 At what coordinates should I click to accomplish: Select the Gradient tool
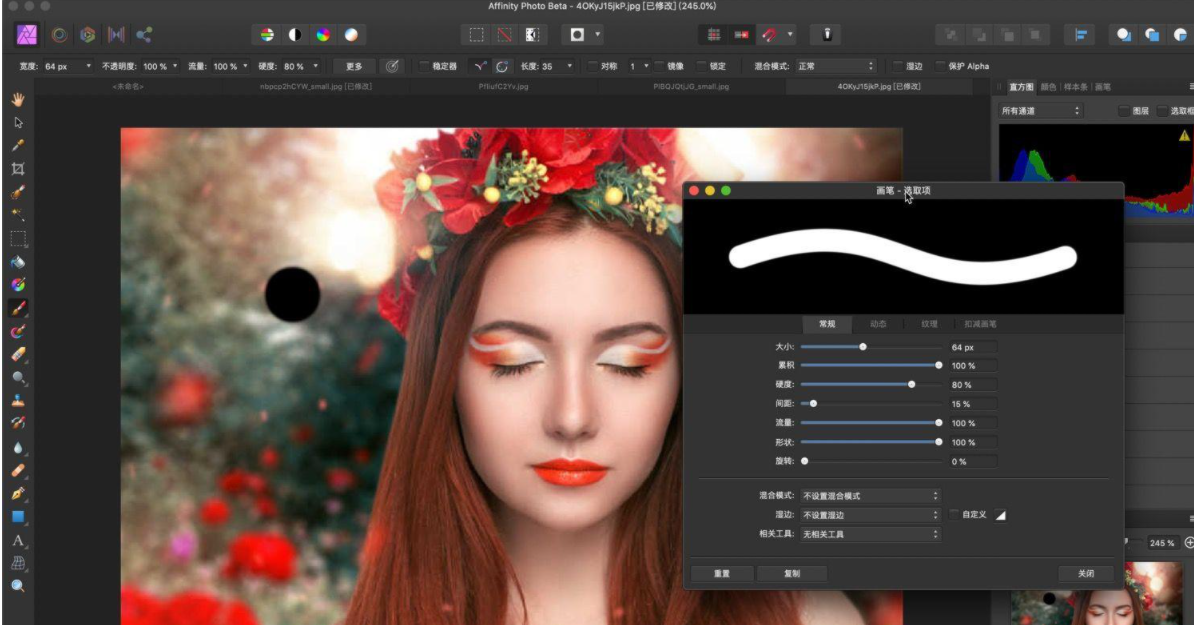[x=18, y=285]
